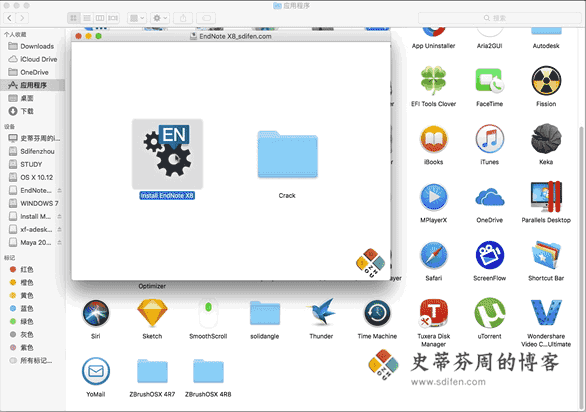Click the Edit Tags toolbar button
This screenshot has height=412, width=586.
206,18
